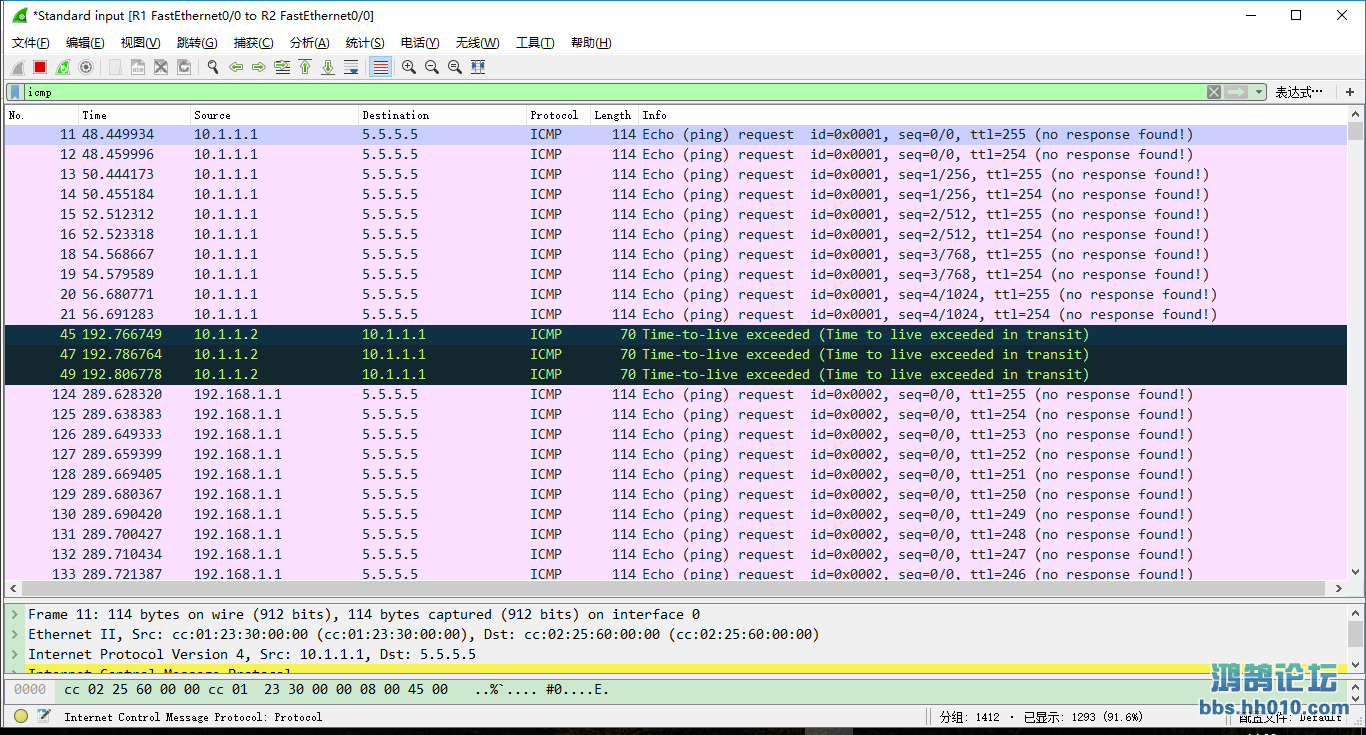Select packet number 11 row
Screen dimensions: 1366x735
coord(676,135)
